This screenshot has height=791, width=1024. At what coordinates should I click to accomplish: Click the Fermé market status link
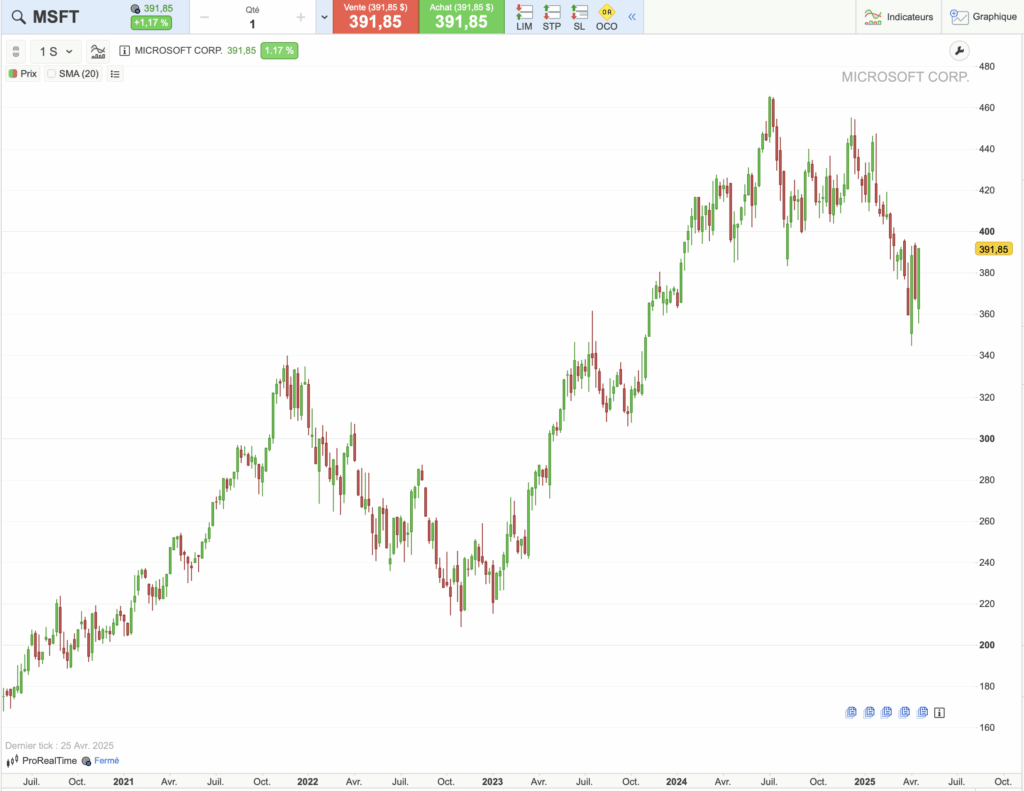coord(106,761)
